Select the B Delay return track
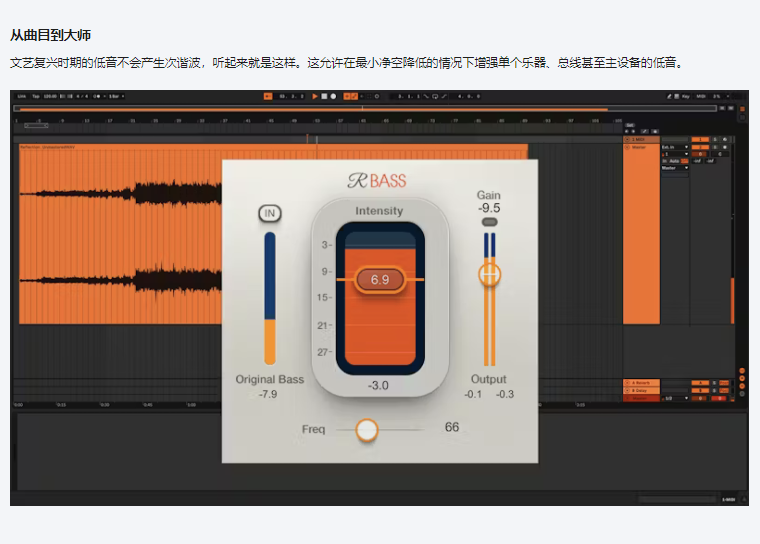Screen dimensions: 760x544 pyautogui.click(x=641, y=390)
